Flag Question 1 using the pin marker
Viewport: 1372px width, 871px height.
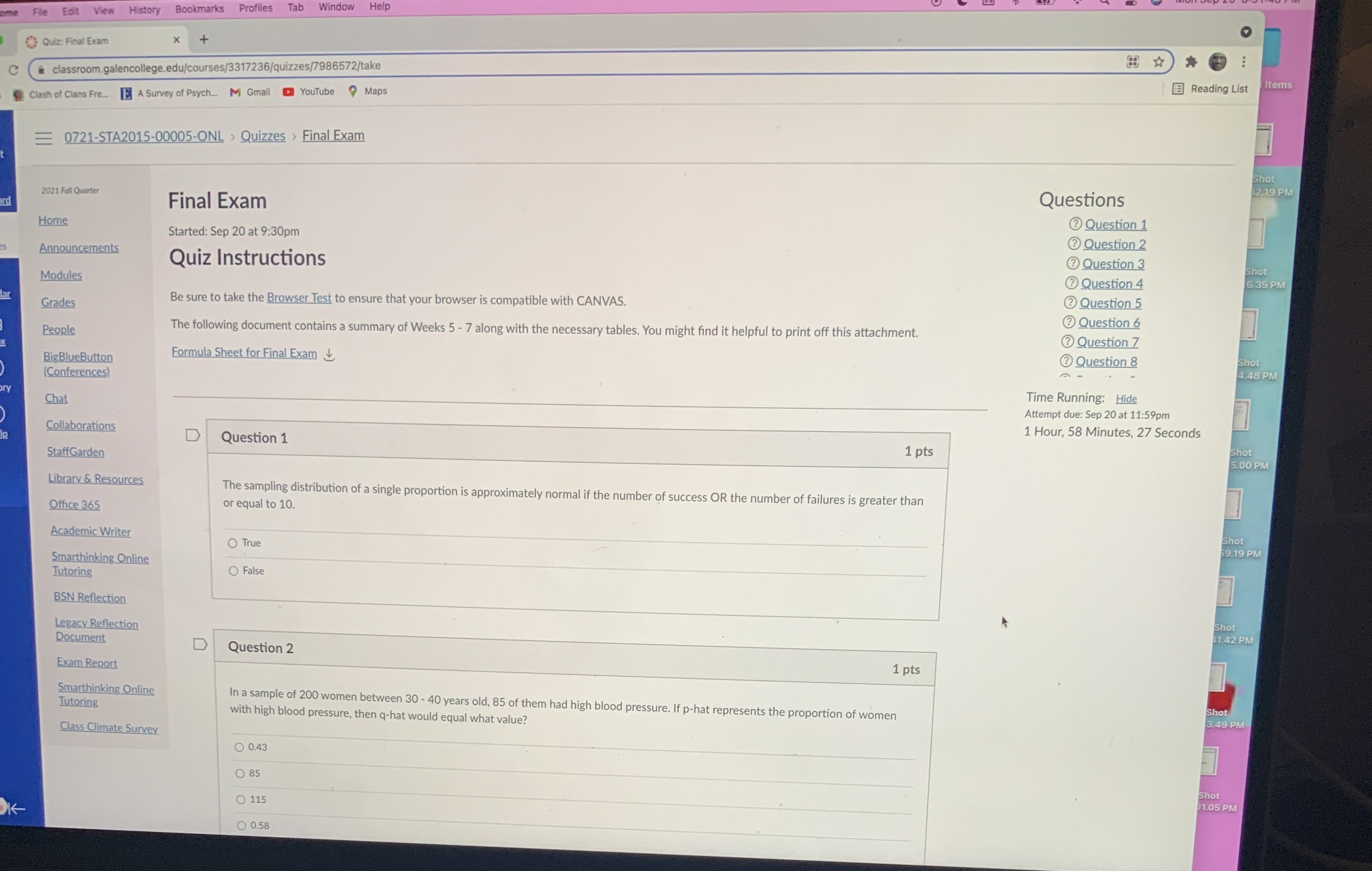click(192, 435)
